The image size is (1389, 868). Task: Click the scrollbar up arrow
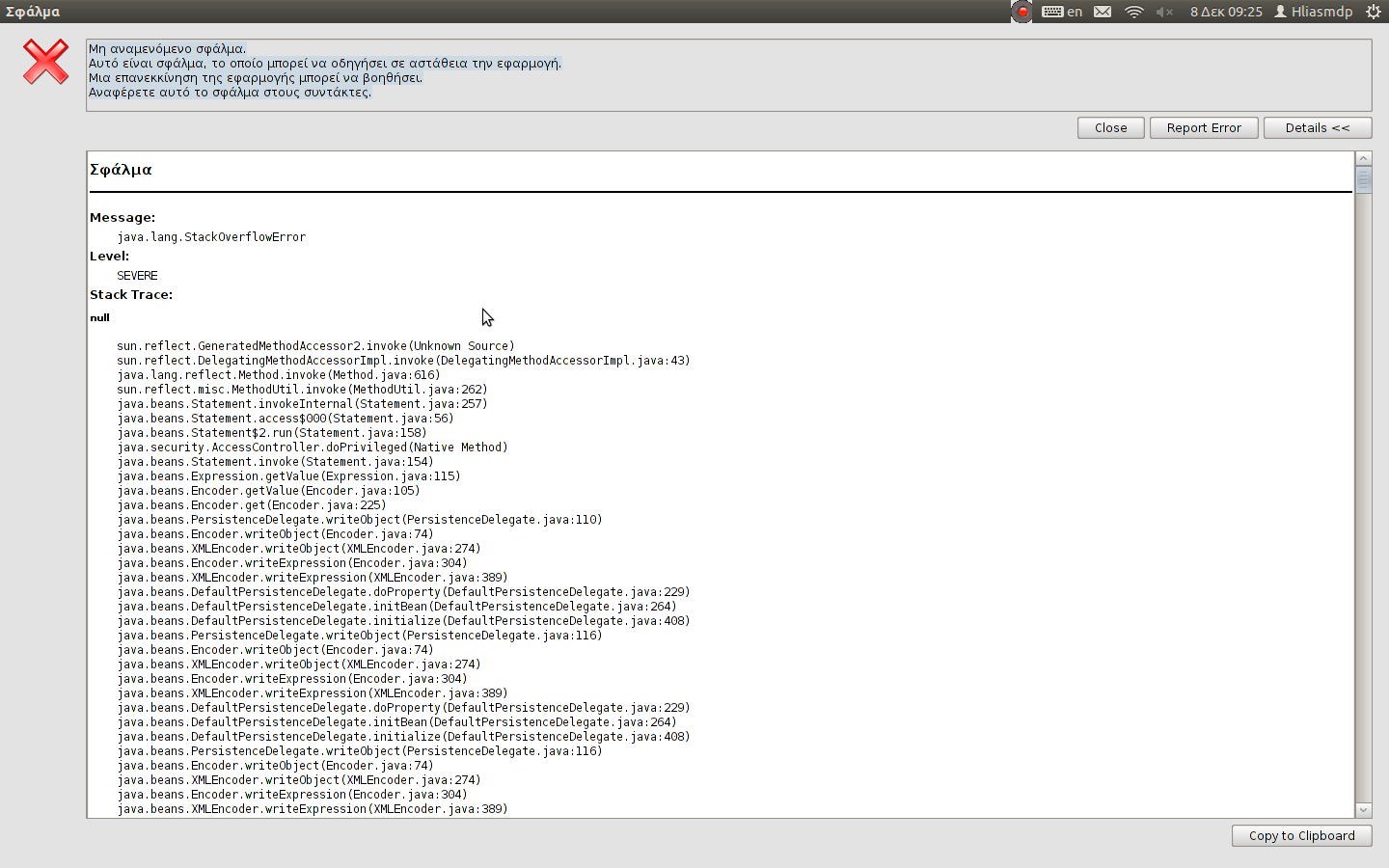pyautogui.click(x=1363, y=158)
